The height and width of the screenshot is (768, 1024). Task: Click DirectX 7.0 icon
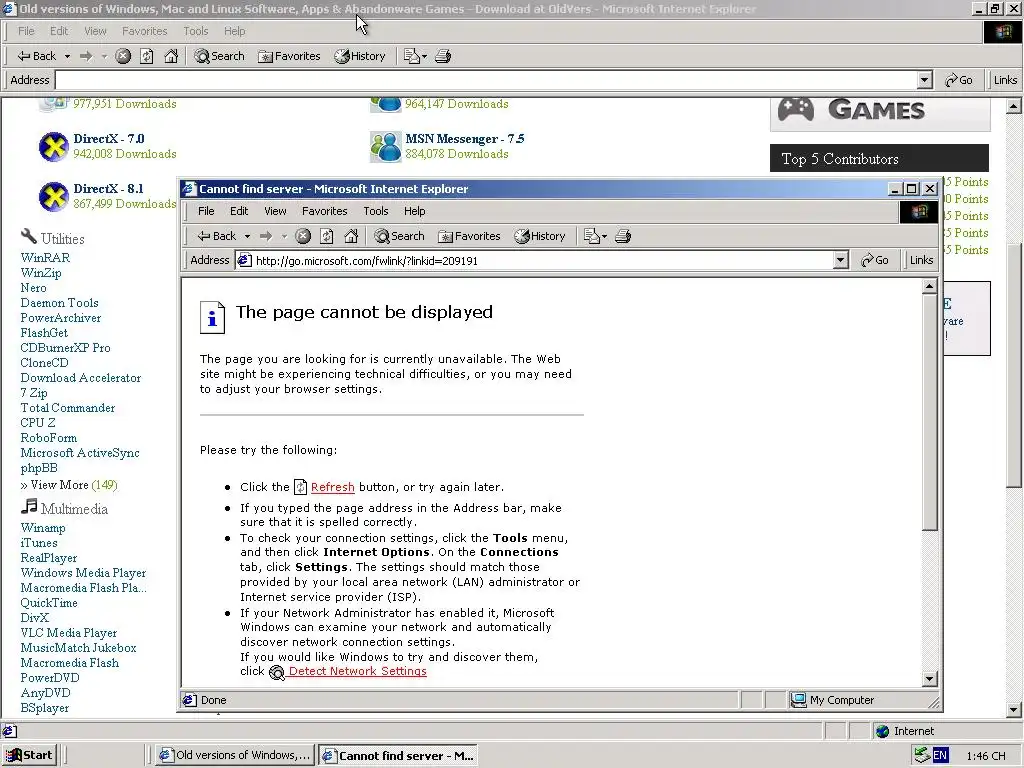tap(54, 146)
